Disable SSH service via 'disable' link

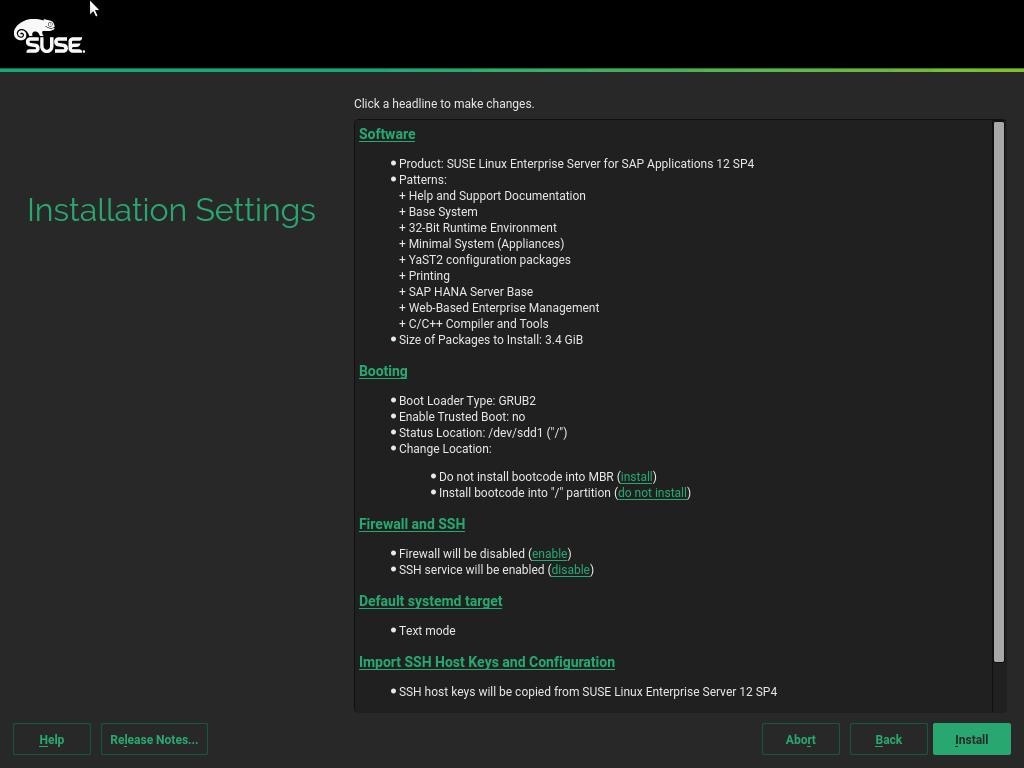570,569
